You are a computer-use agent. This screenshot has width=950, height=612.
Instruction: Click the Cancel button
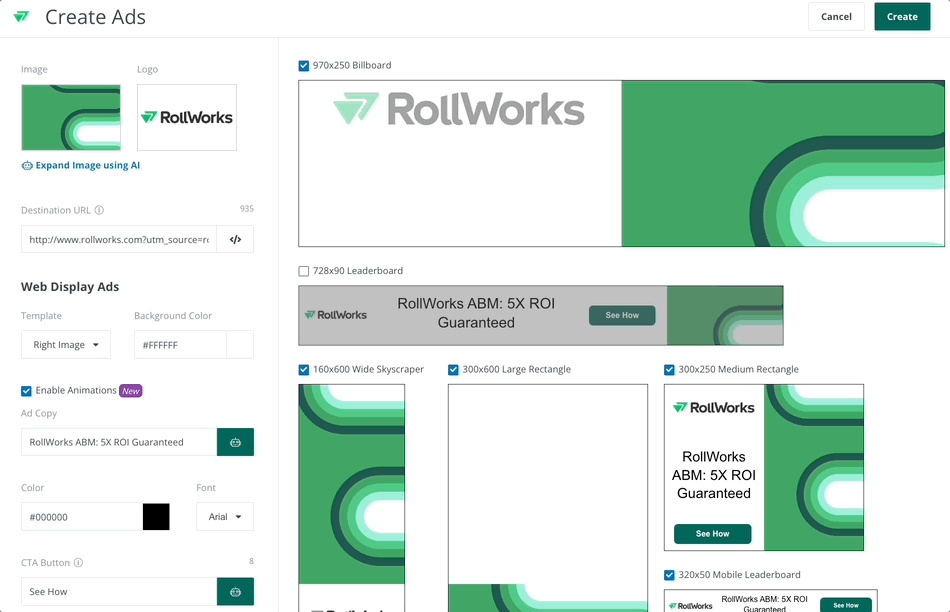[836, 16]
